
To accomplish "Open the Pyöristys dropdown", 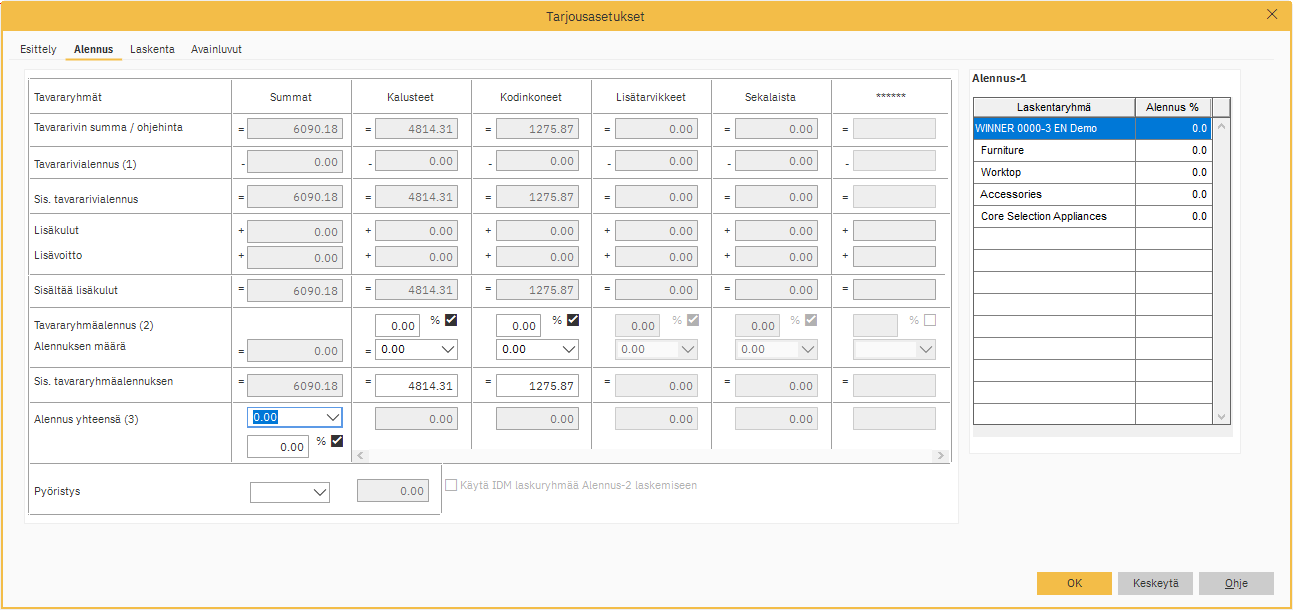I will [316, 492].
